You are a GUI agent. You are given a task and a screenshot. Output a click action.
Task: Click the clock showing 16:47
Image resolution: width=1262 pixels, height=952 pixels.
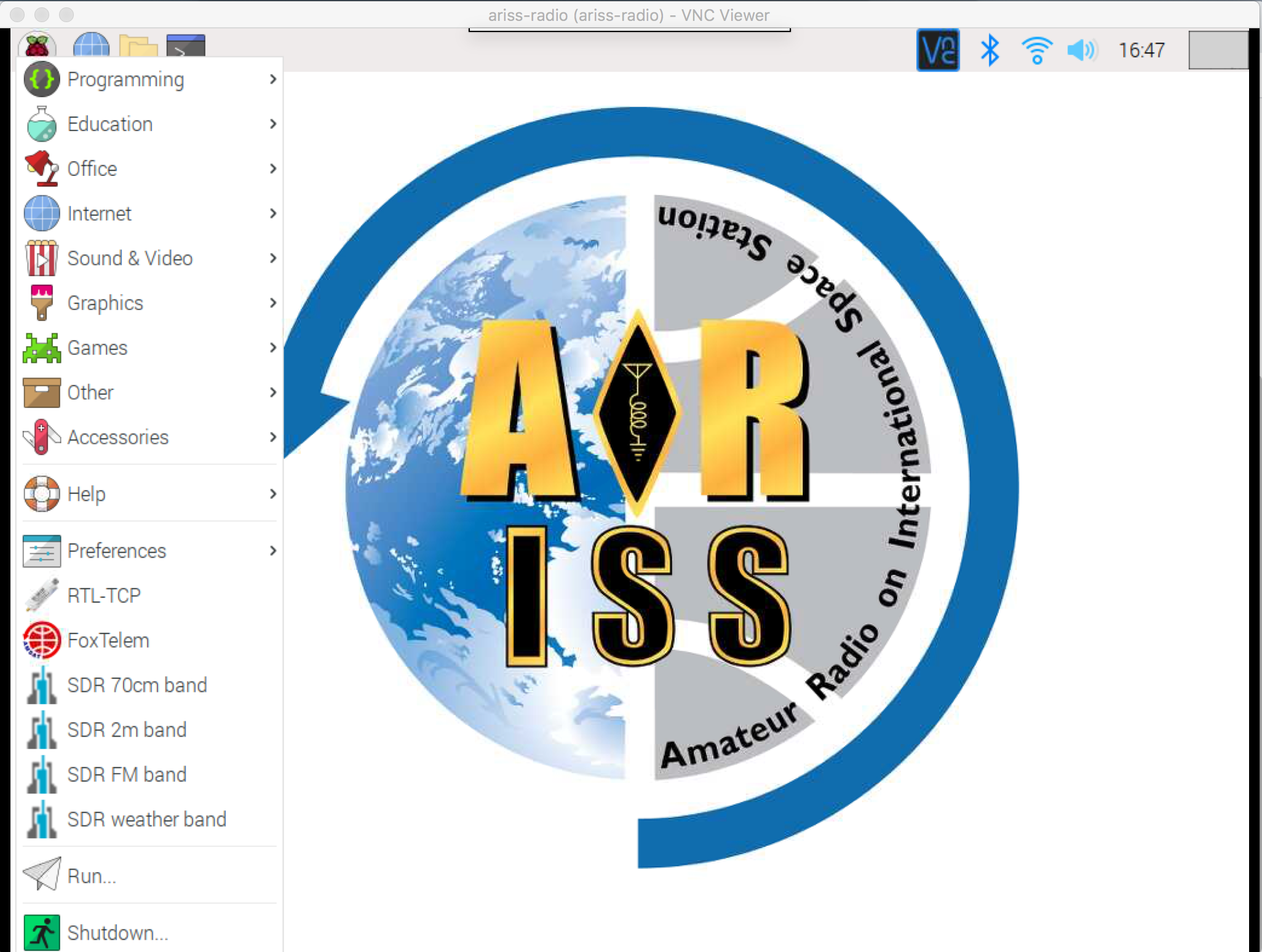[x=1141, y=50]
